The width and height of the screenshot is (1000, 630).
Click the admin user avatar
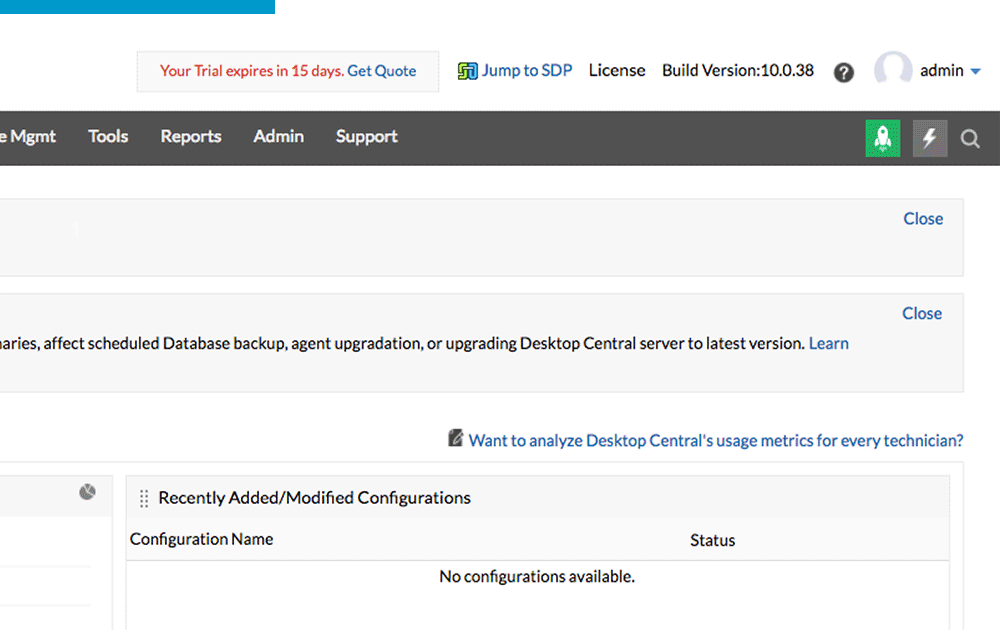[x=892, y=71]
